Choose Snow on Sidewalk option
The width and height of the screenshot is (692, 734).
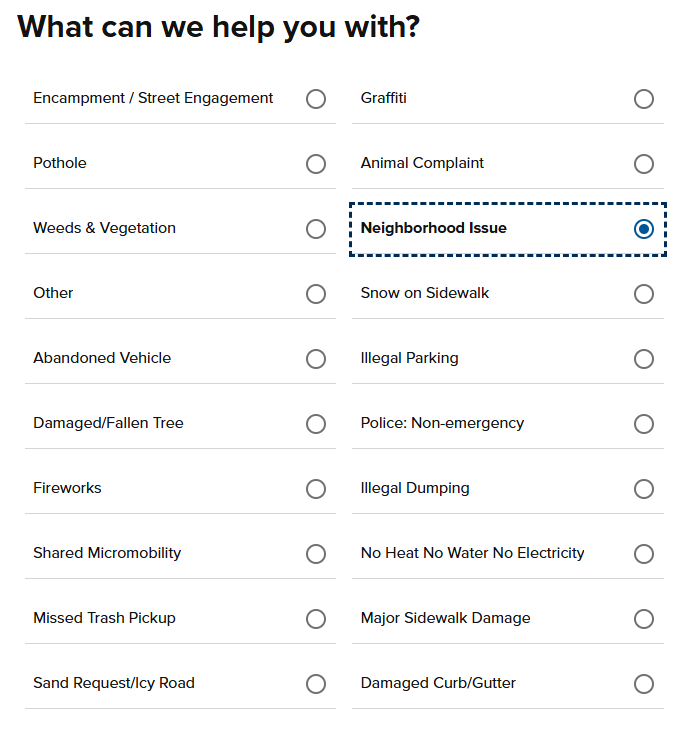pos(644,294)
